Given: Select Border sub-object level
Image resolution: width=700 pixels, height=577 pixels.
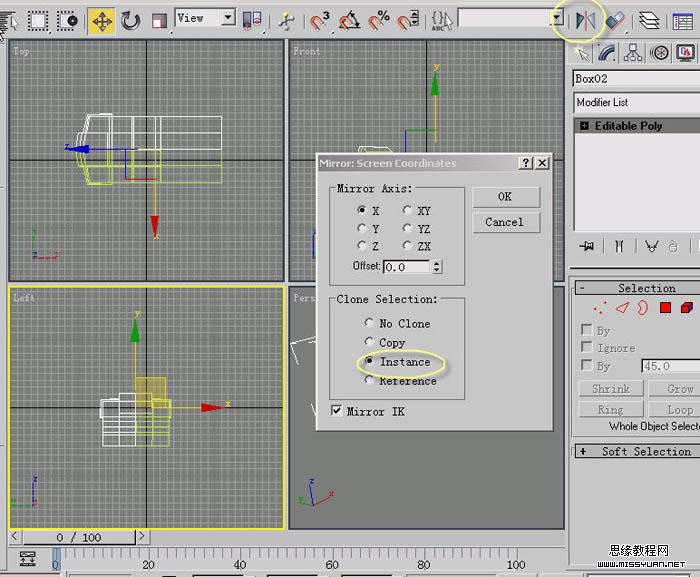Looking at the screenshot, I should pos(642,307).
